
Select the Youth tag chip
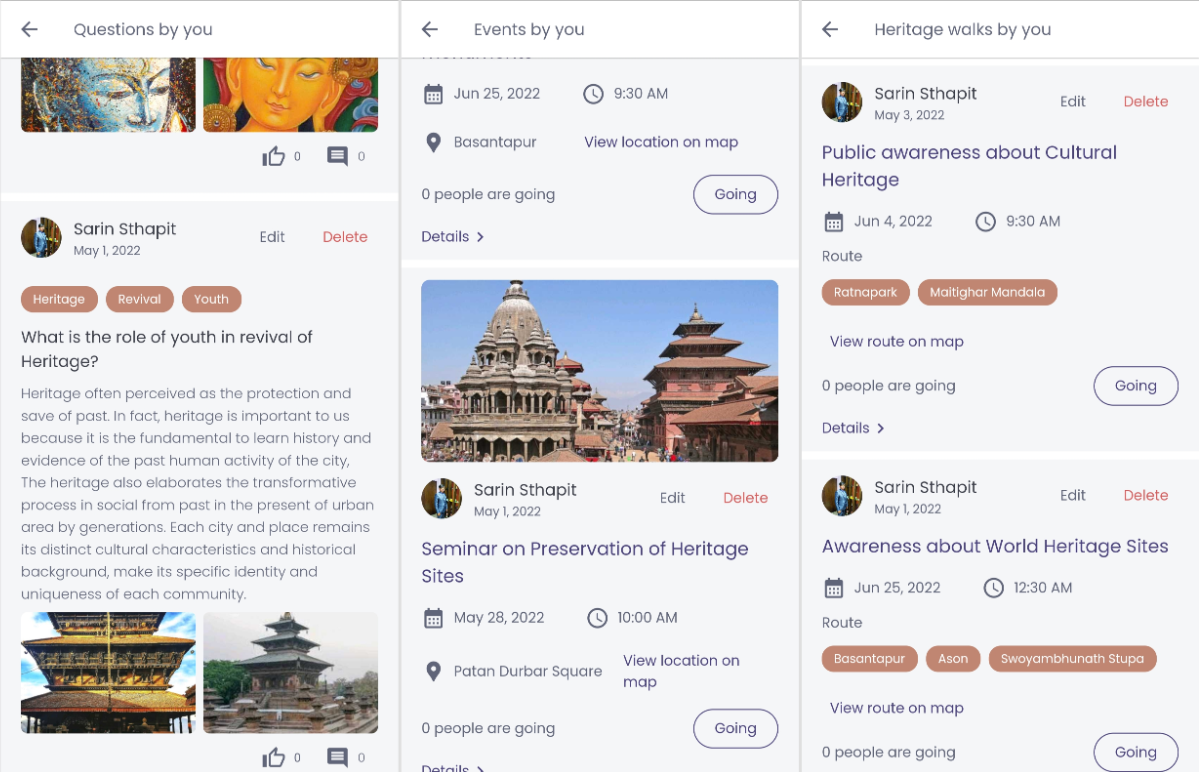[211, 299]
